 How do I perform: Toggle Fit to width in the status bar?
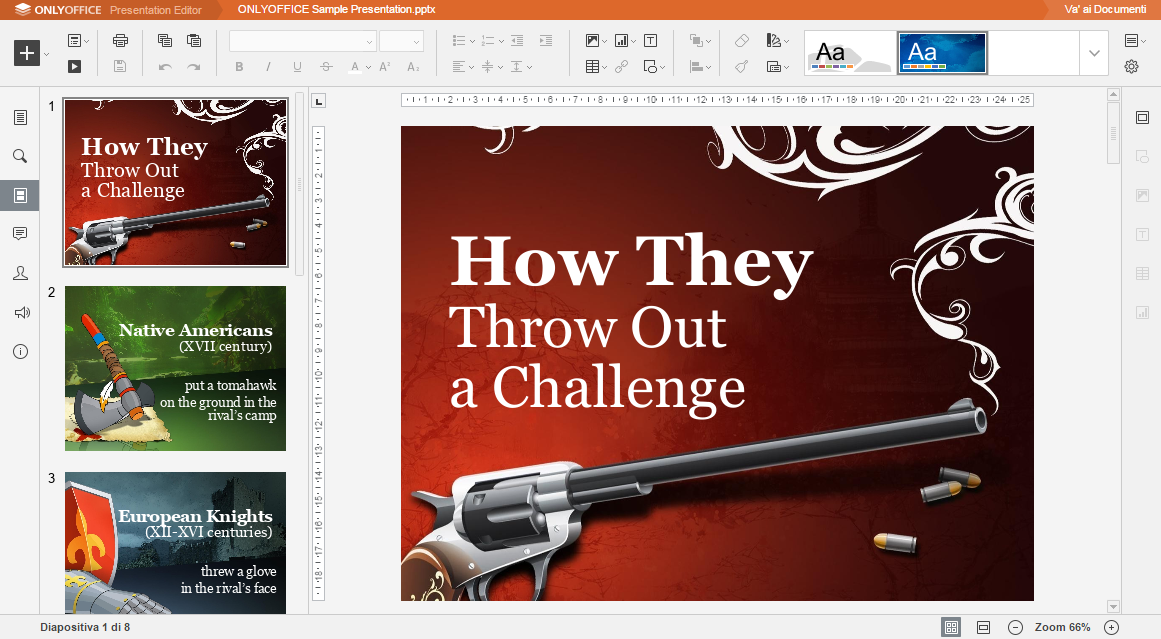coord(983,627)
